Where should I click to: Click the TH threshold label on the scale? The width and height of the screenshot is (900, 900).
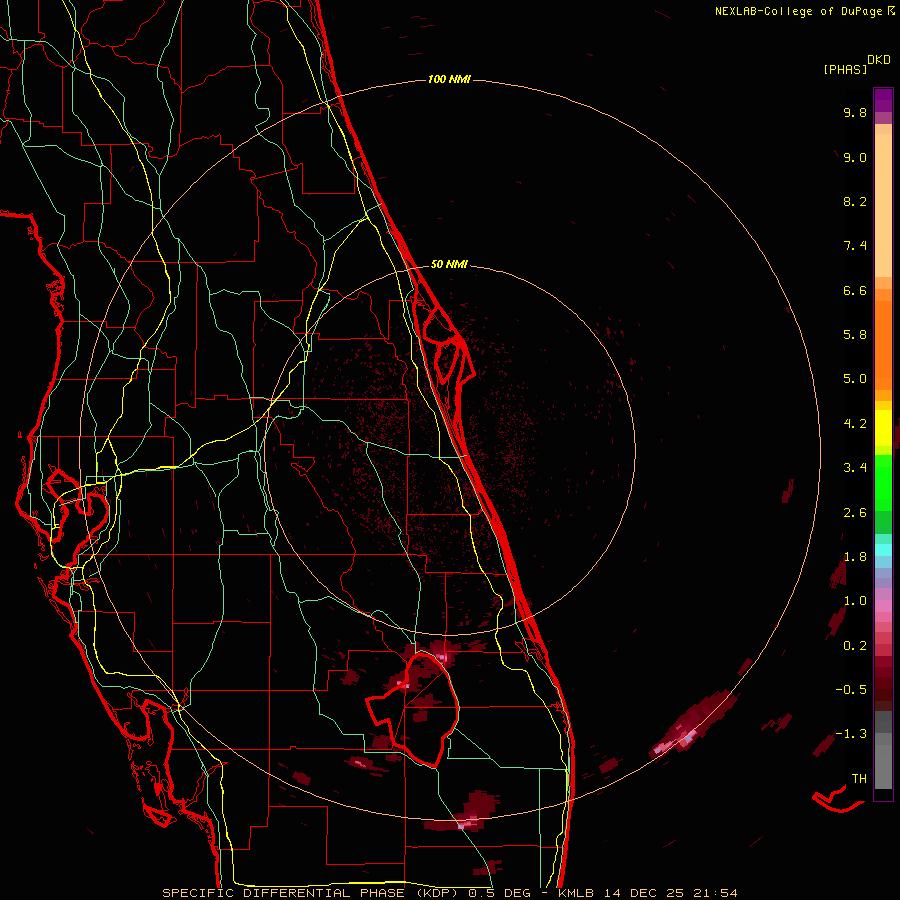coord(859,778)
